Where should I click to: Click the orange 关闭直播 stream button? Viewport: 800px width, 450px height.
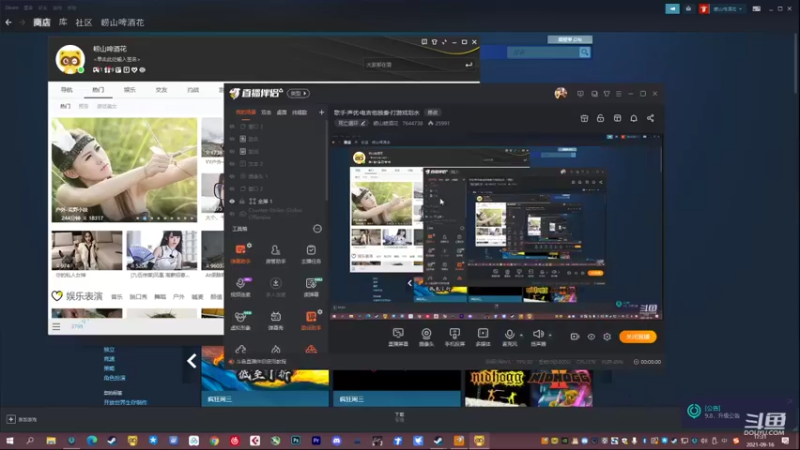pyautogui.click(x=638, y=337)
